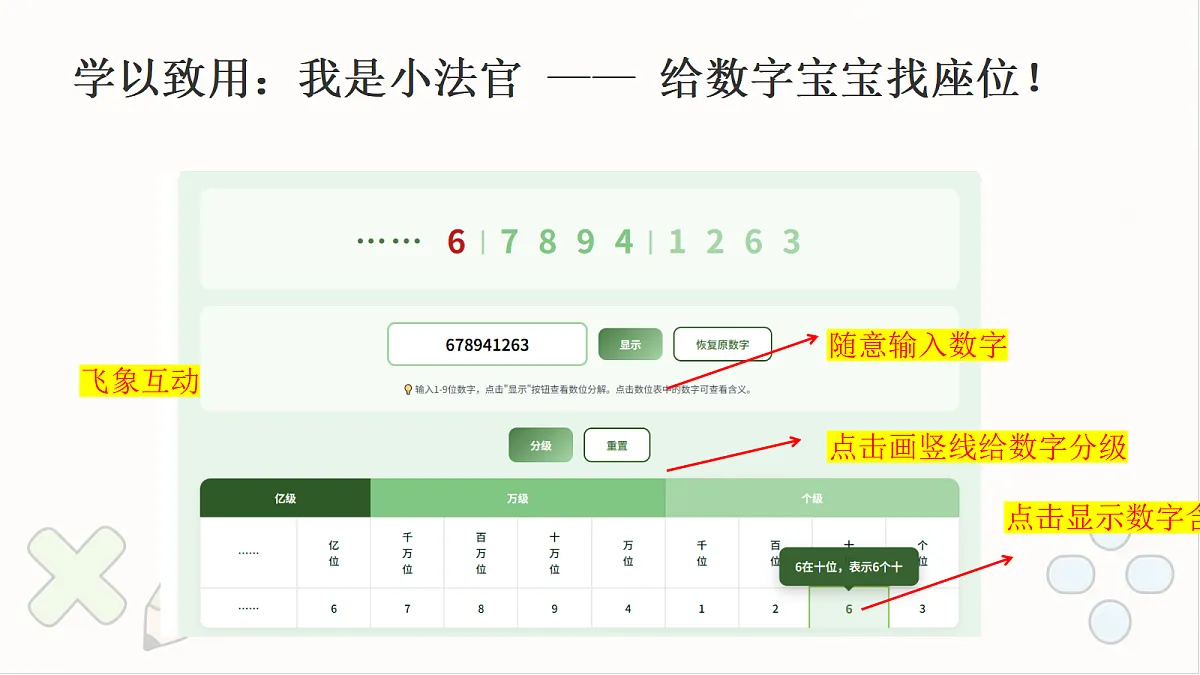1200x675 pixels.
Task: Click digit 9 in the table's bottom row
Action: 555,609
